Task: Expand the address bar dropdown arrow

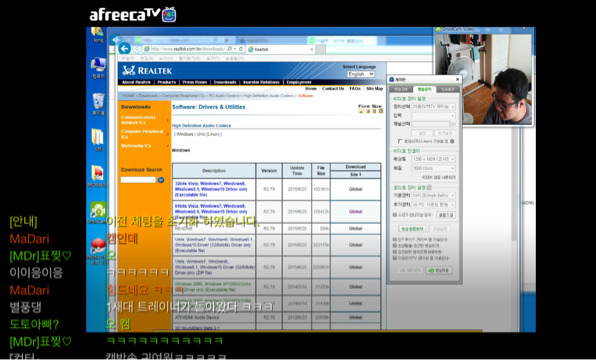Action: [235, 49]
